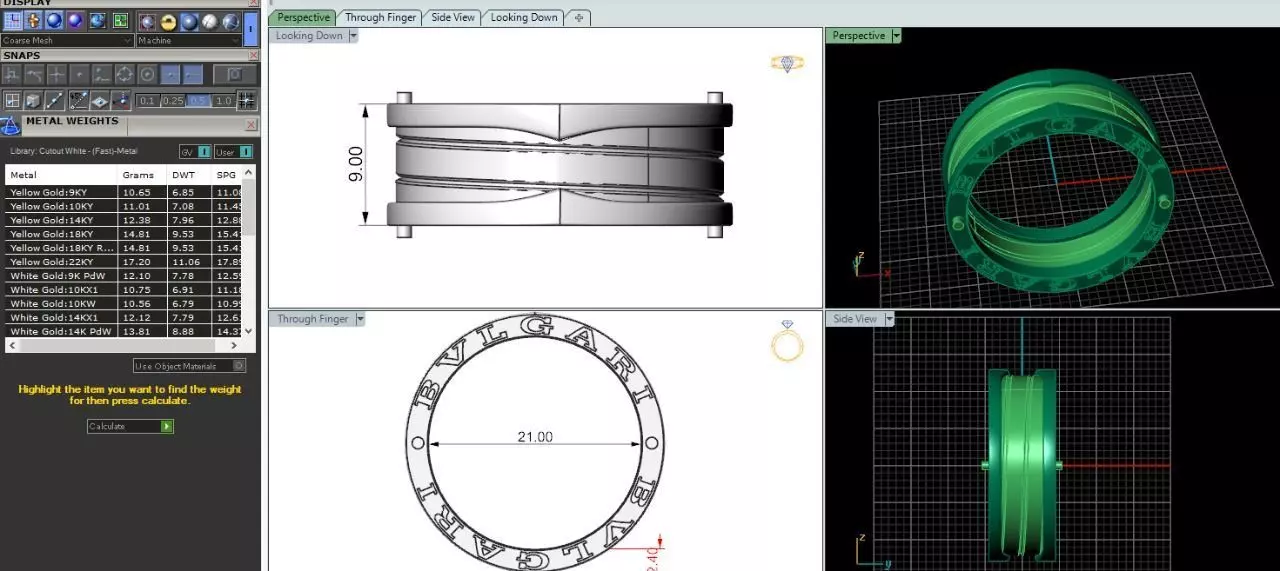Select the purple rendered sphere display icon
1280x571 pixels.
[75, 21]
